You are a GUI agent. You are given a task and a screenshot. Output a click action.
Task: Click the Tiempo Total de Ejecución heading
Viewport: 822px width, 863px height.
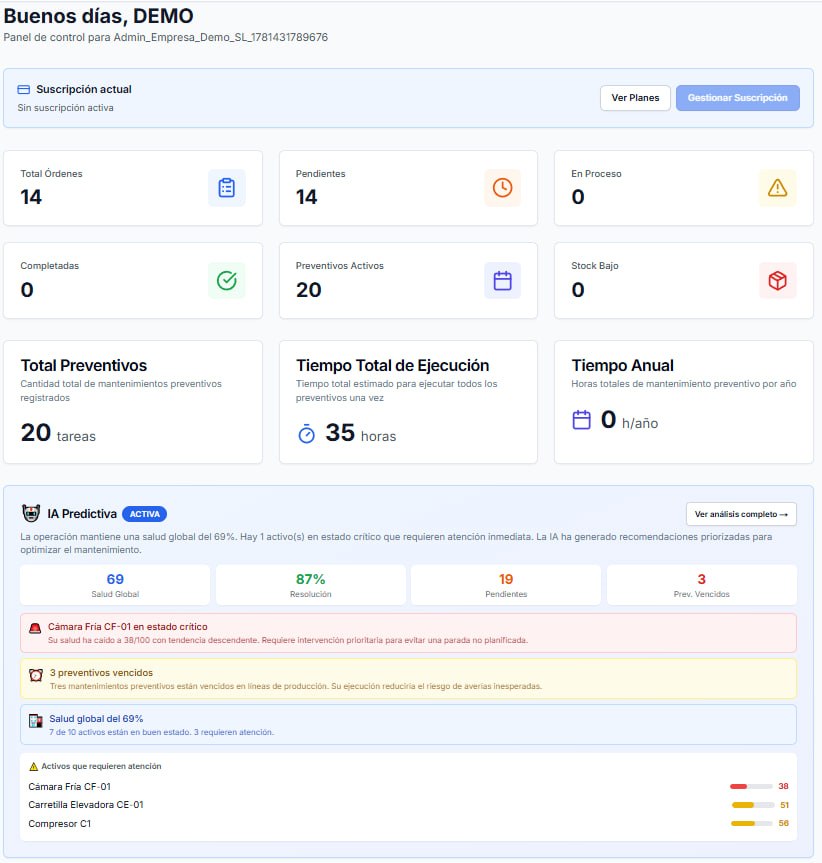pyautogui.click(x=392, y=365)
